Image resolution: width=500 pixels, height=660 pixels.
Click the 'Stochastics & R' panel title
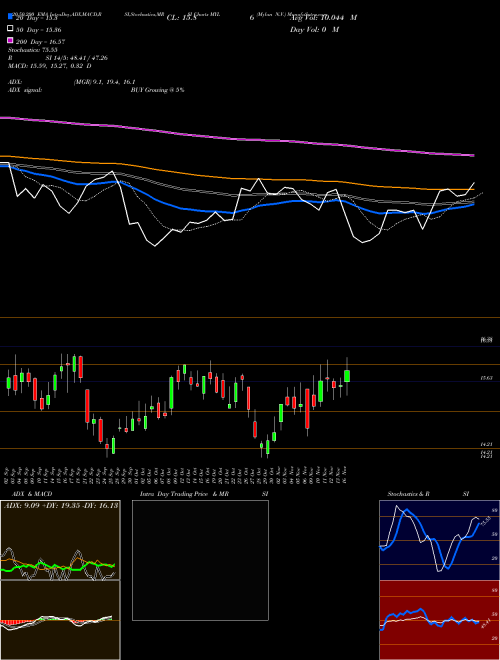408,494
